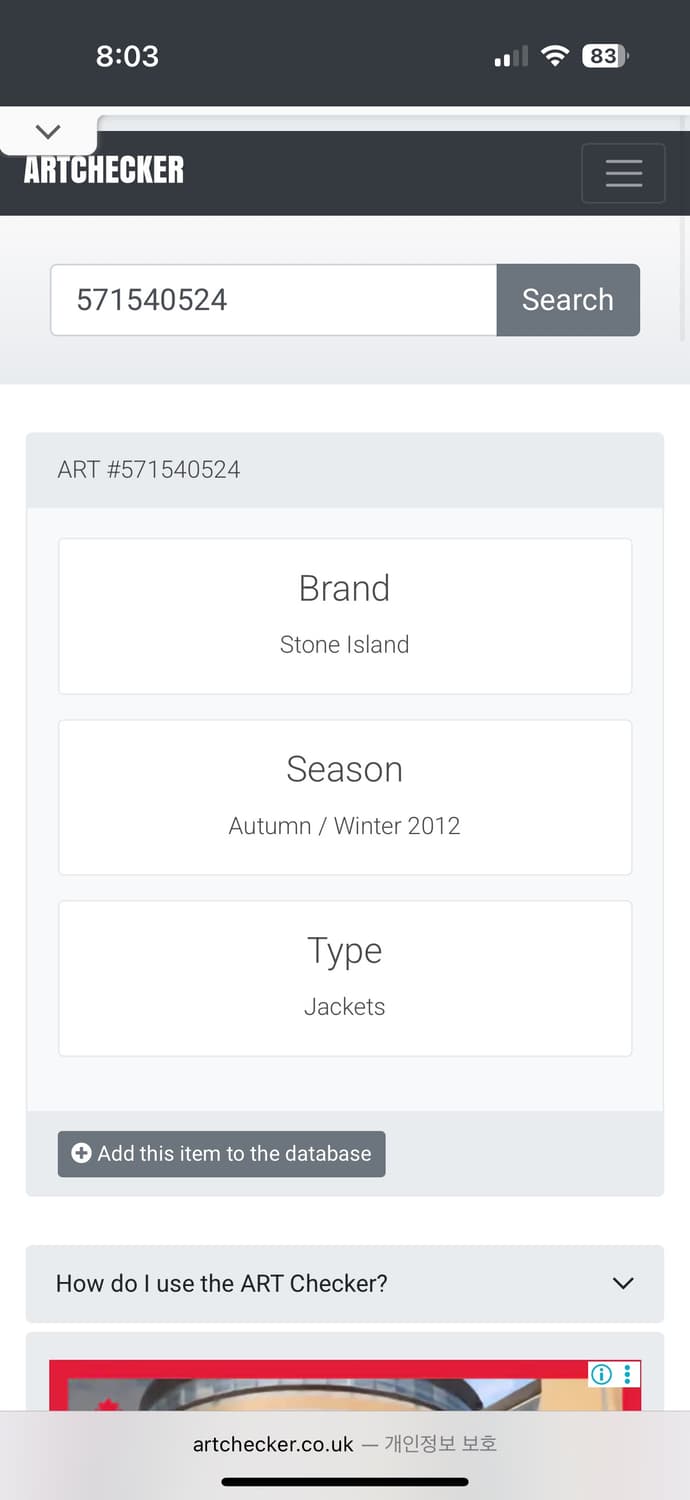This screenshot has width=690, height=1500.
Task: Tap the 8:03 clock in the status bar
Action: pos(127,56)
